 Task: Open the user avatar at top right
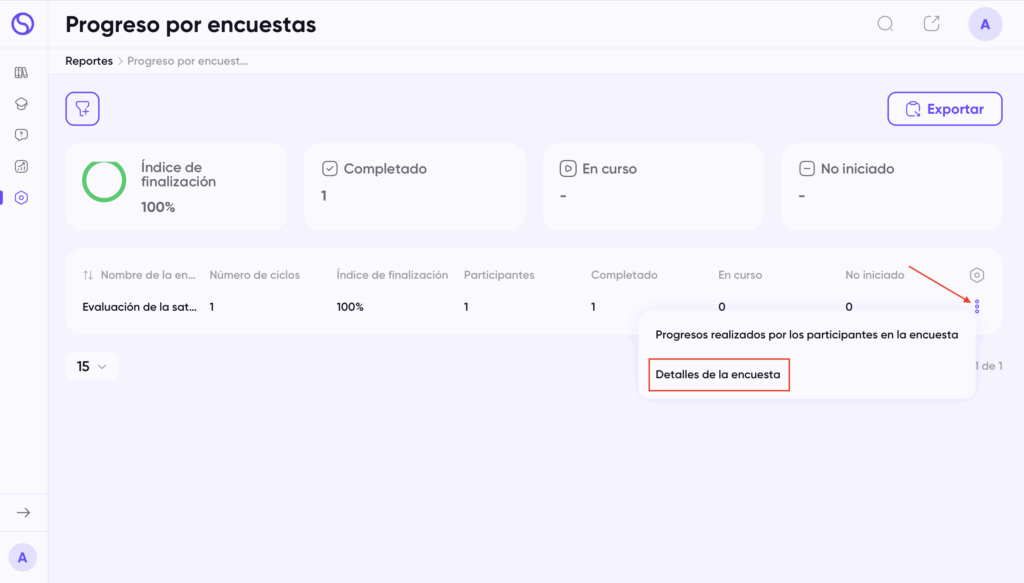985,25
